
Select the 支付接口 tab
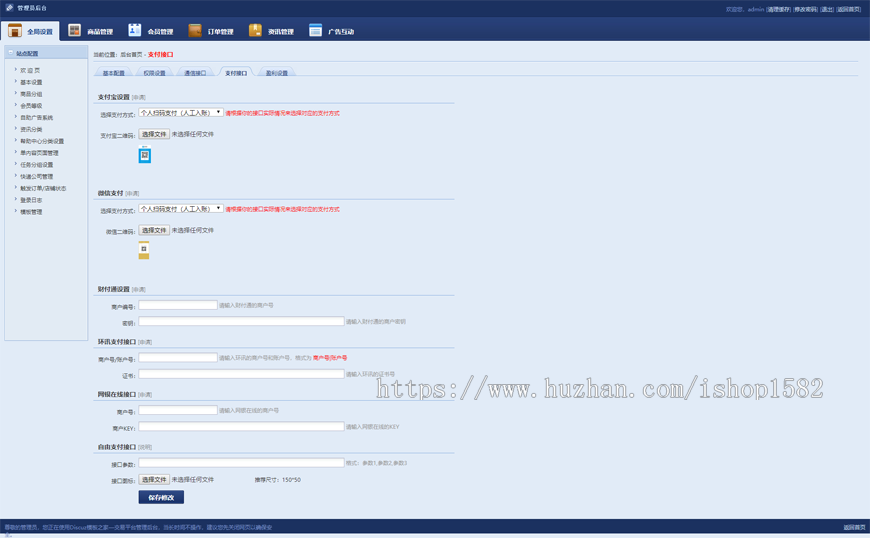(236, 73)
